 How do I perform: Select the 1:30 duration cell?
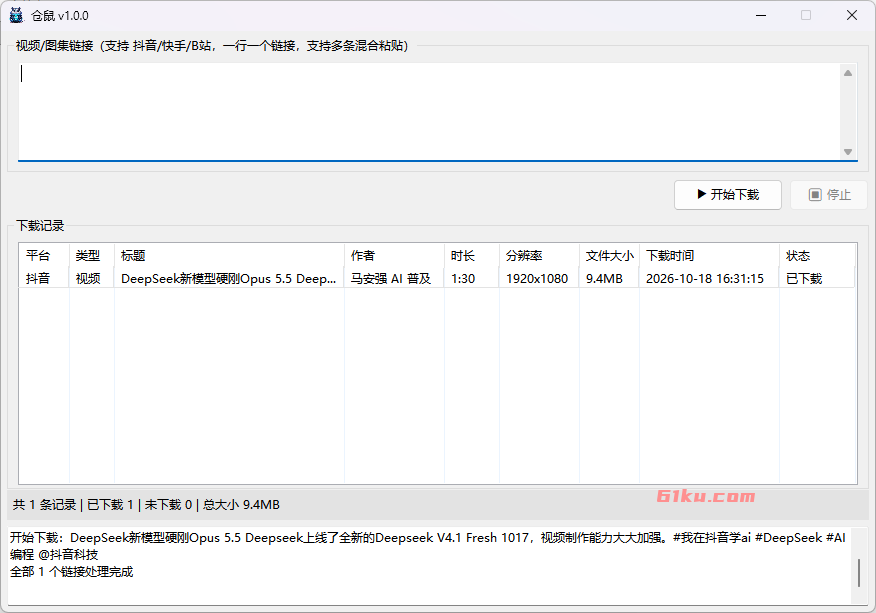click(472, 278)
